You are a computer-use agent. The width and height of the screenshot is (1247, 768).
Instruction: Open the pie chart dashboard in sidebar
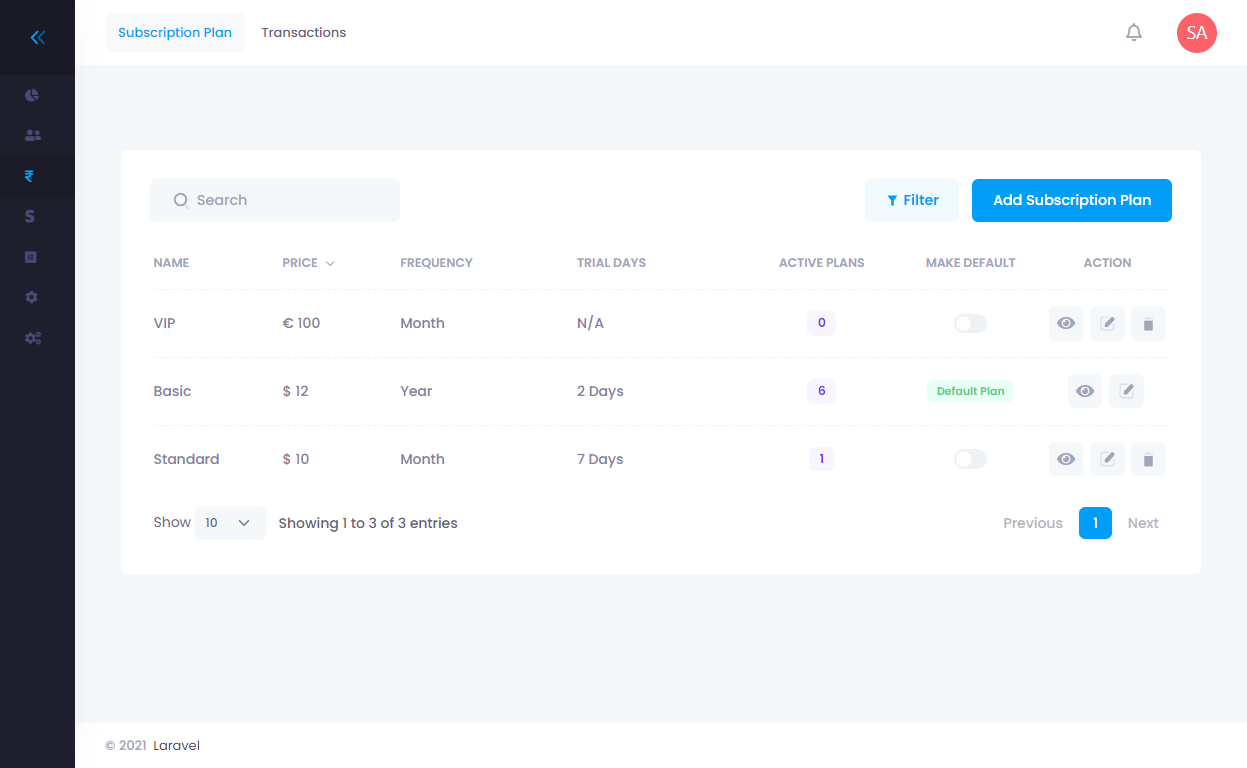[x=32, y=95]
